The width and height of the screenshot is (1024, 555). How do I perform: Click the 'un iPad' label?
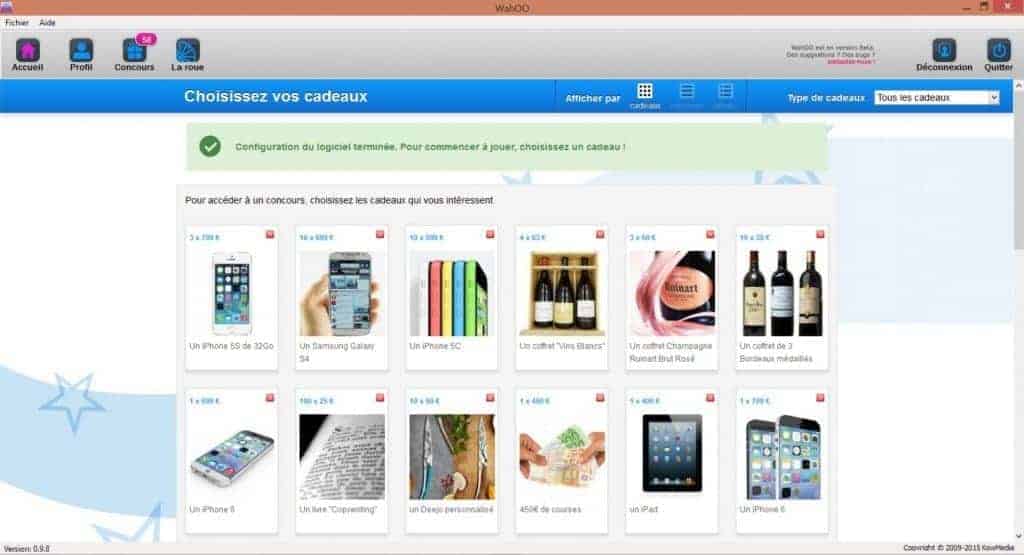(x=643, y=509)
